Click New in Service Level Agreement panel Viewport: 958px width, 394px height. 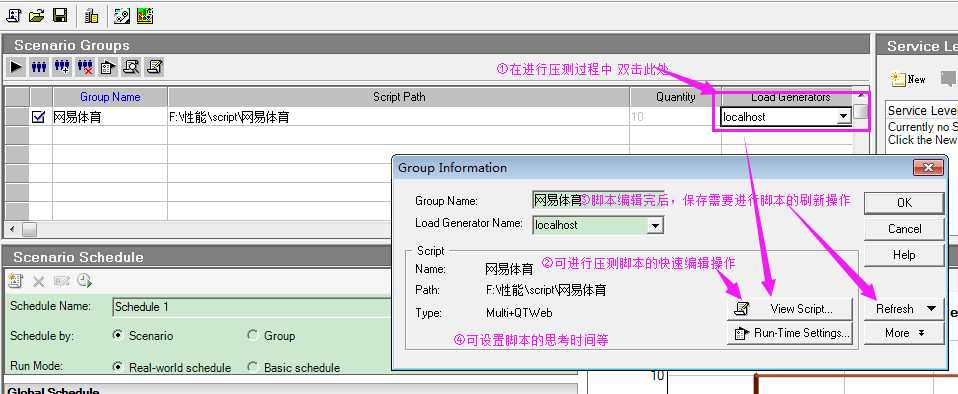[x=909, y=79]
